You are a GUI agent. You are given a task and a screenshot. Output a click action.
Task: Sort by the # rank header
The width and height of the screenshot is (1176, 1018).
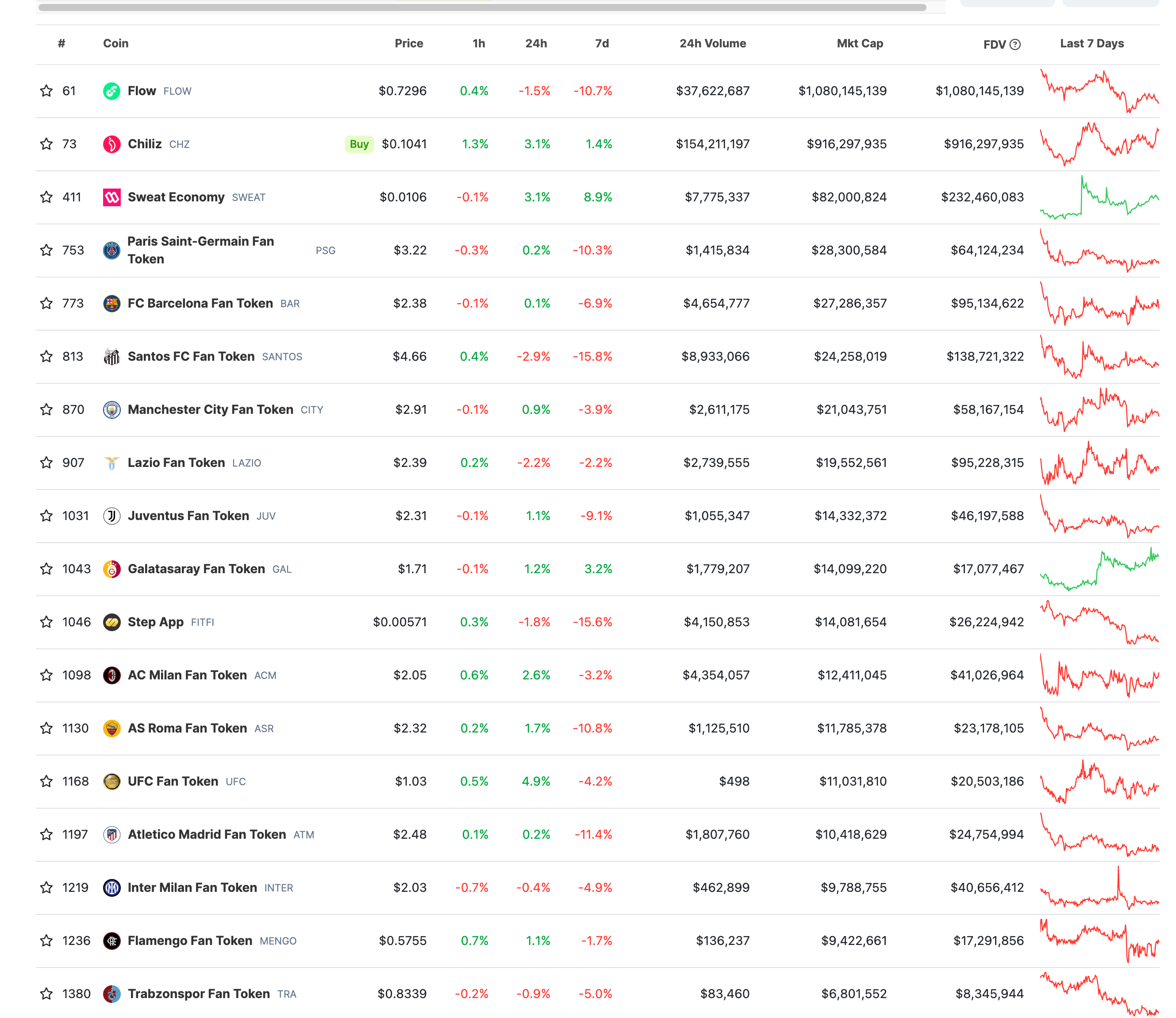[x=61, y=44]
